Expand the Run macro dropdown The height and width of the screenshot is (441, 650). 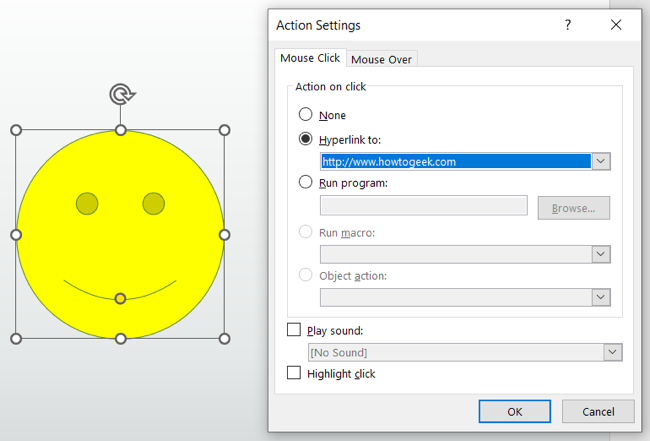click(x=601, y=254)
